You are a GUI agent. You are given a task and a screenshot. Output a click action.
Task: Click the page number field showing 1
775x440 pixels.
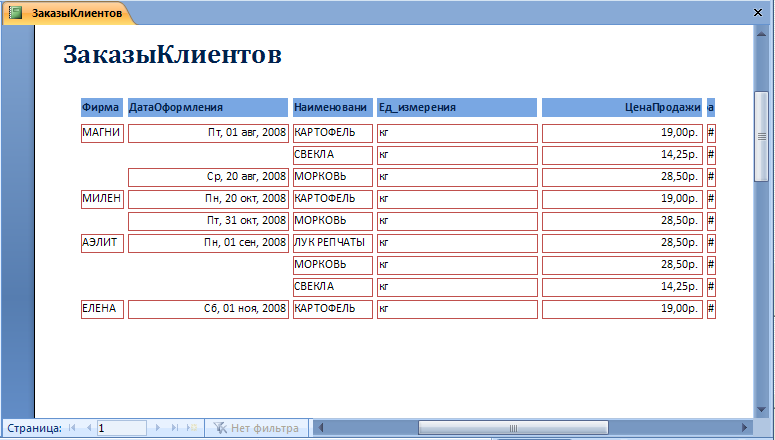pos(122,428)
